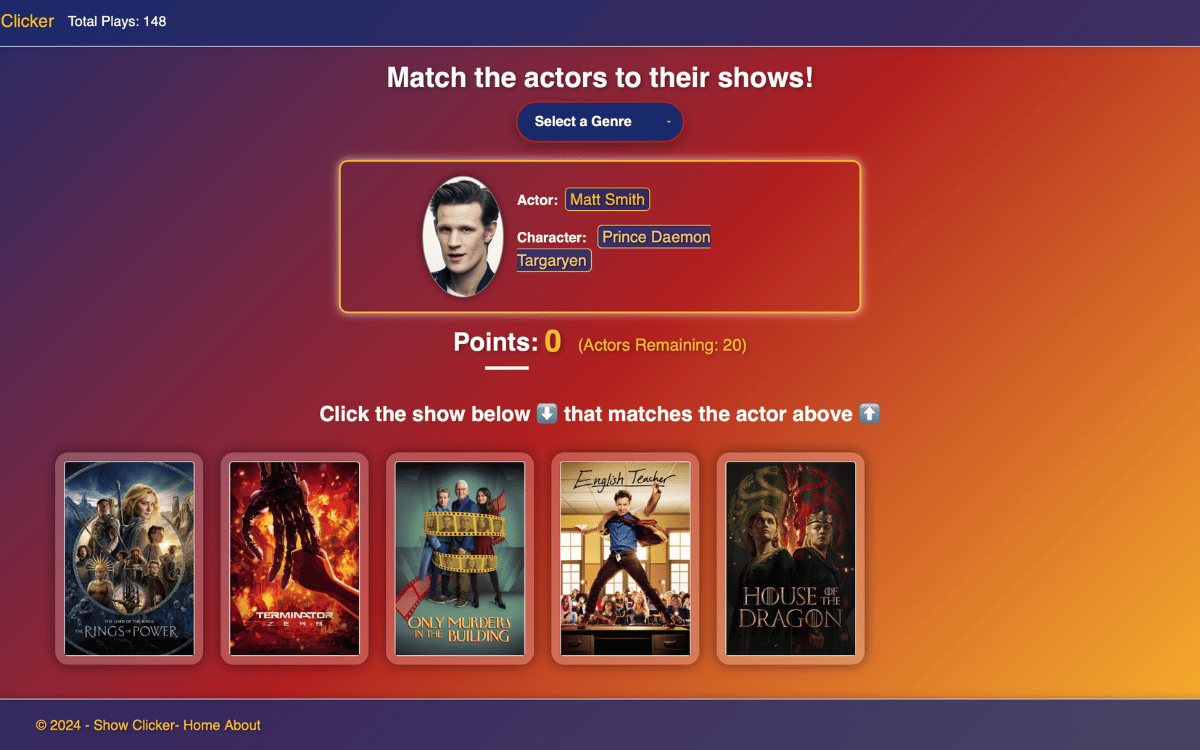1200x750 pixels.
Task: Open the About link in footer
Action: (x=242, y=725)
